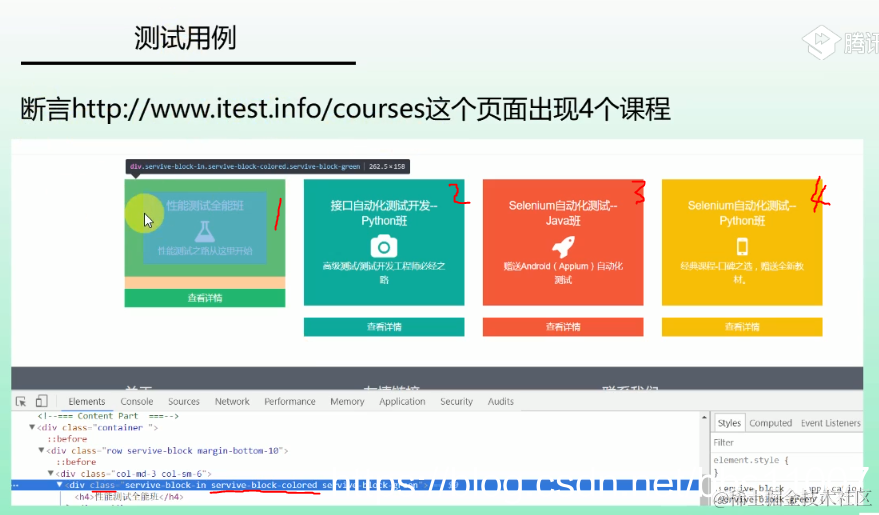The image size is (879, 515).
Task: Open the Performance tab
Action: click(x=290, y=401)
